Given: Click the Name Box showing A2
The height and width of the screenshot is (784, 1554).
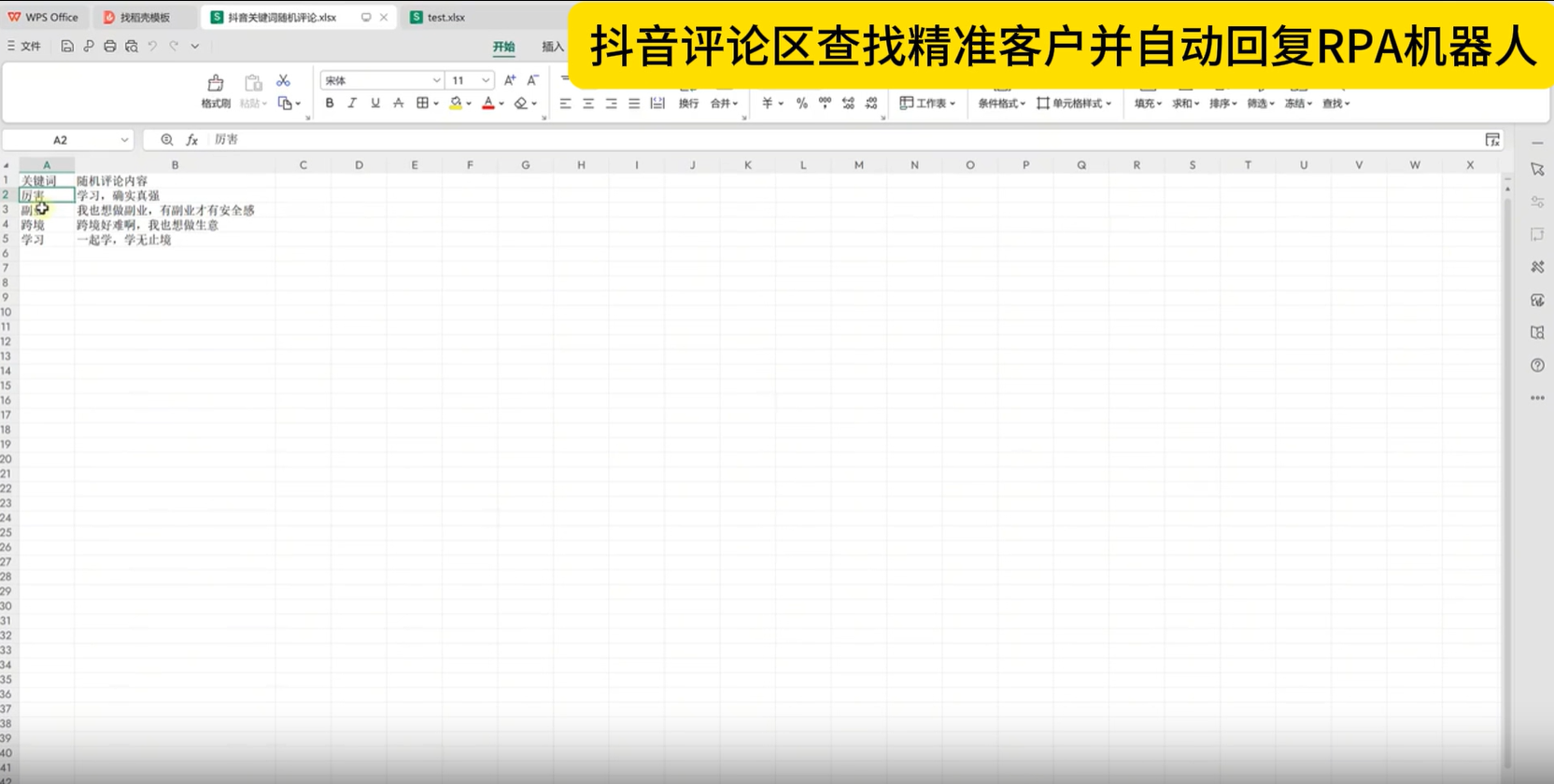Looking at the screenshot, I should [x=68, y=140].
